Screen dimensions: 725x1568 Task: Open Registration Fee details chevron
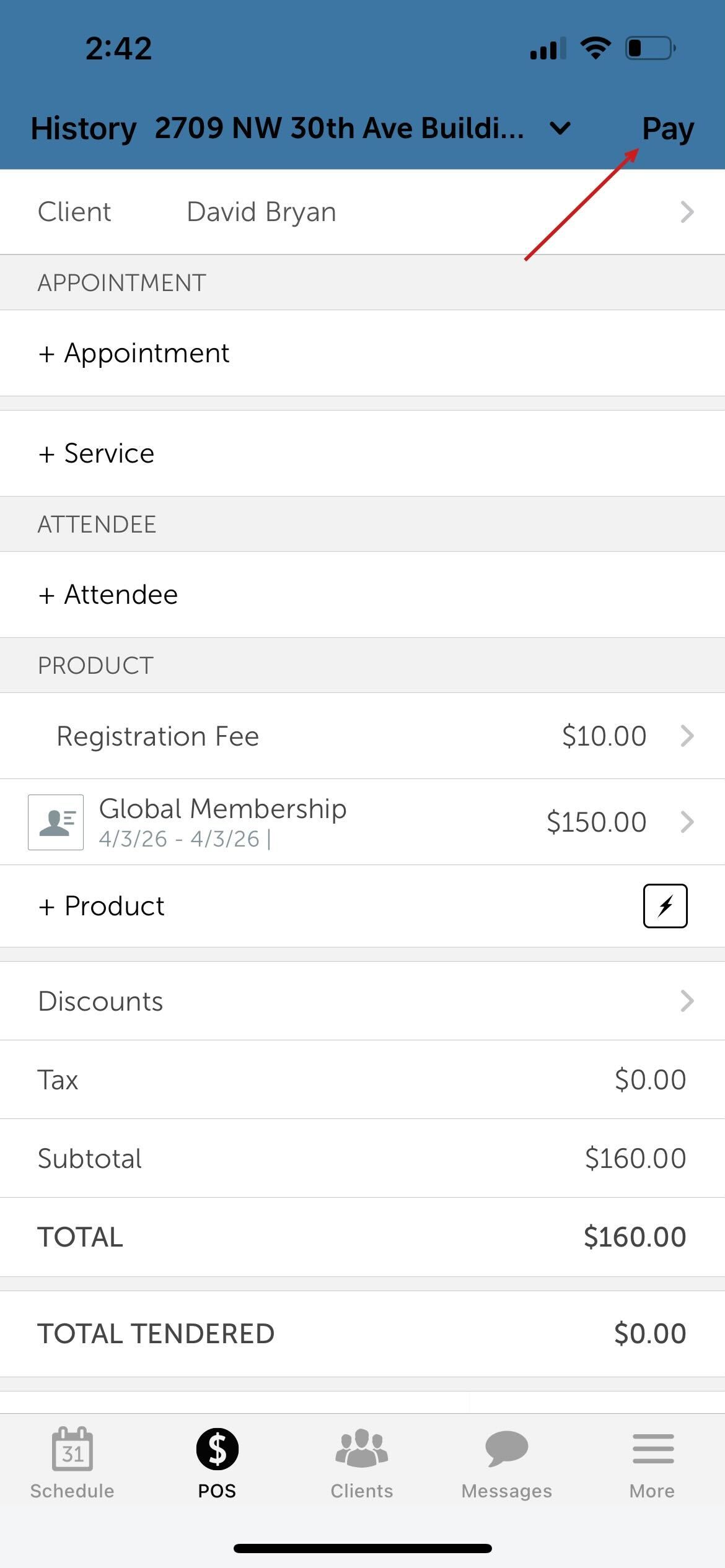pos(687,736)
